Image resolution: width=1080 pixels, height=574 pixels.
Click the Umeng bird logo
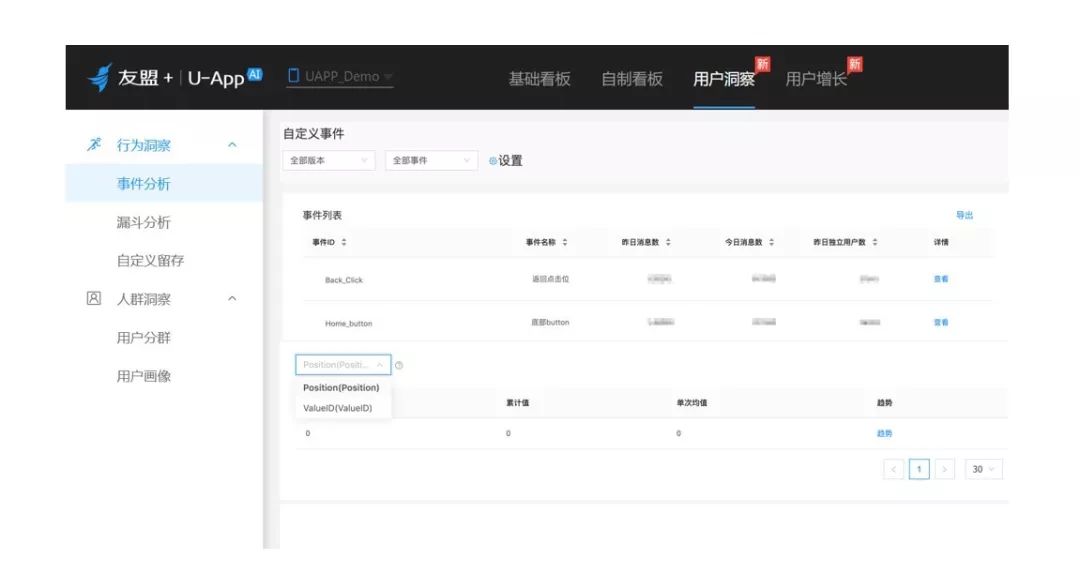[x=101, y=77]
